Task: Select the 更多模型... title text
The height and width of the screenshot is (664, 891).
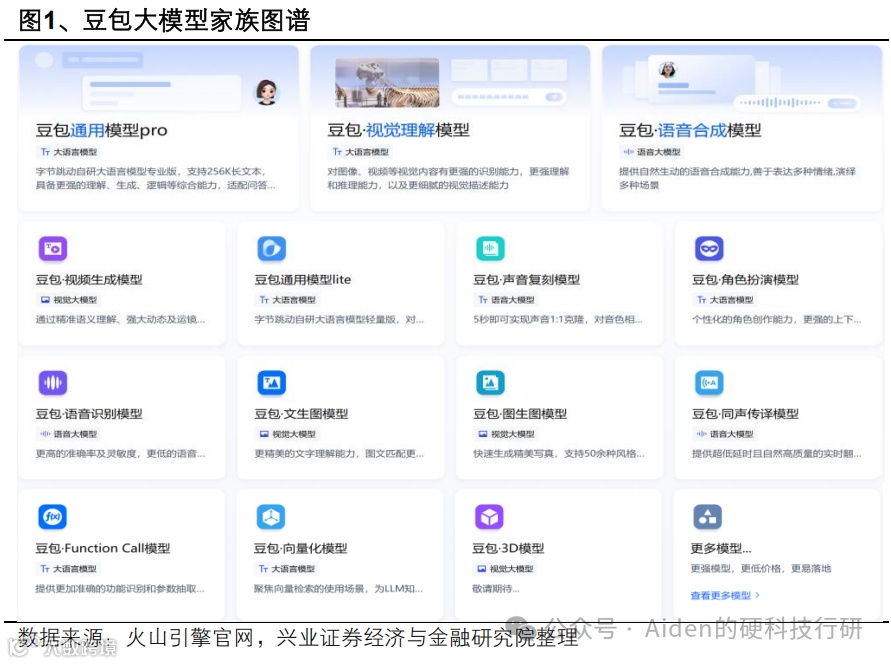Action: tap(721, 548)
